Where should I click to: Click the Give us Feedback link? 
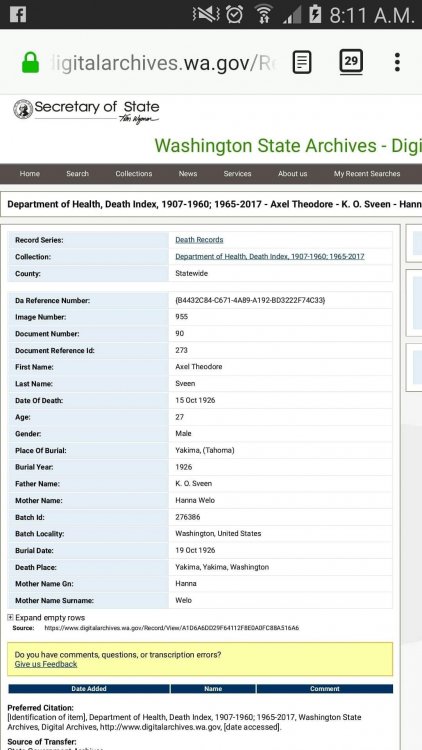tap(46, 664)
